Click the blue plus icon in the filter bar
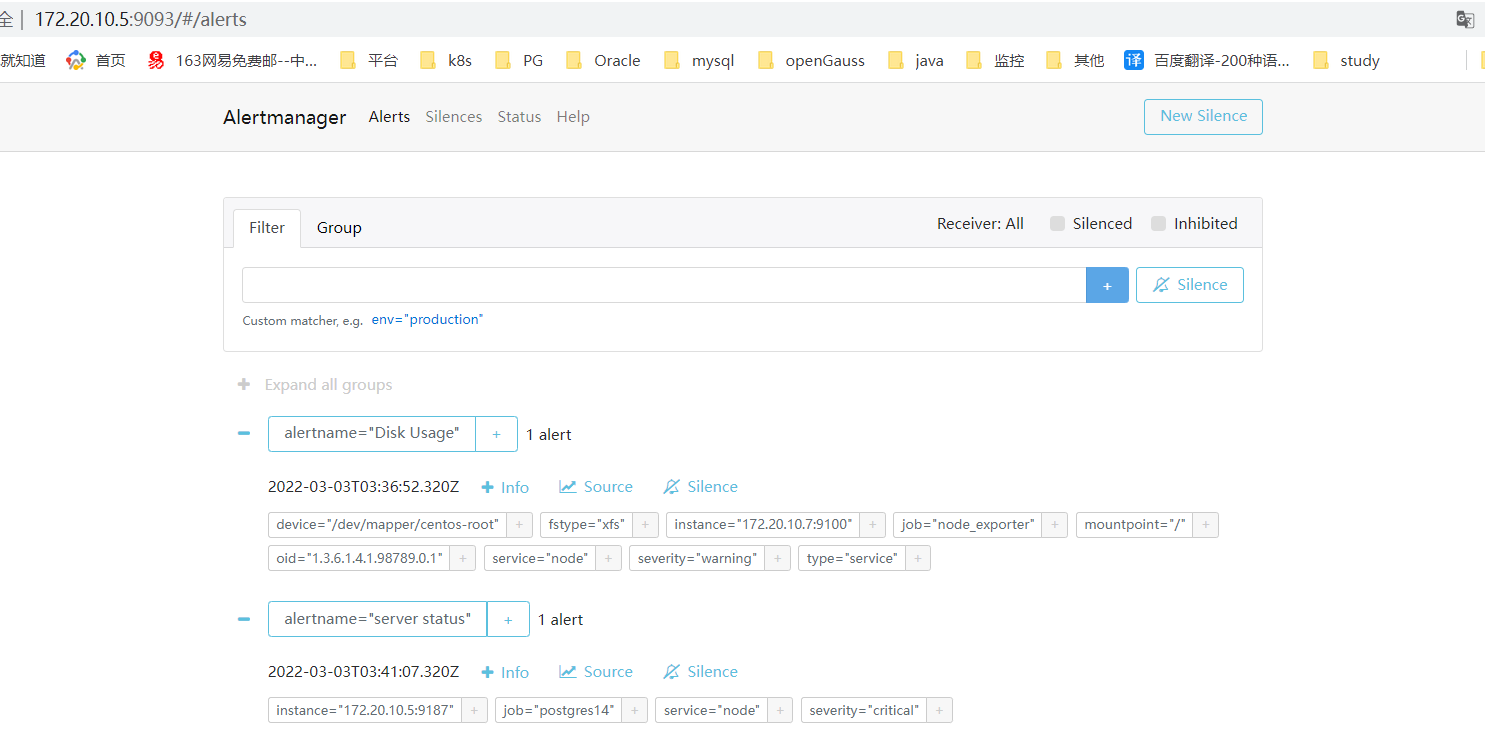The width and height of the screenshot is (1485, 751). pyautogui.click(x=1106, y=285)
